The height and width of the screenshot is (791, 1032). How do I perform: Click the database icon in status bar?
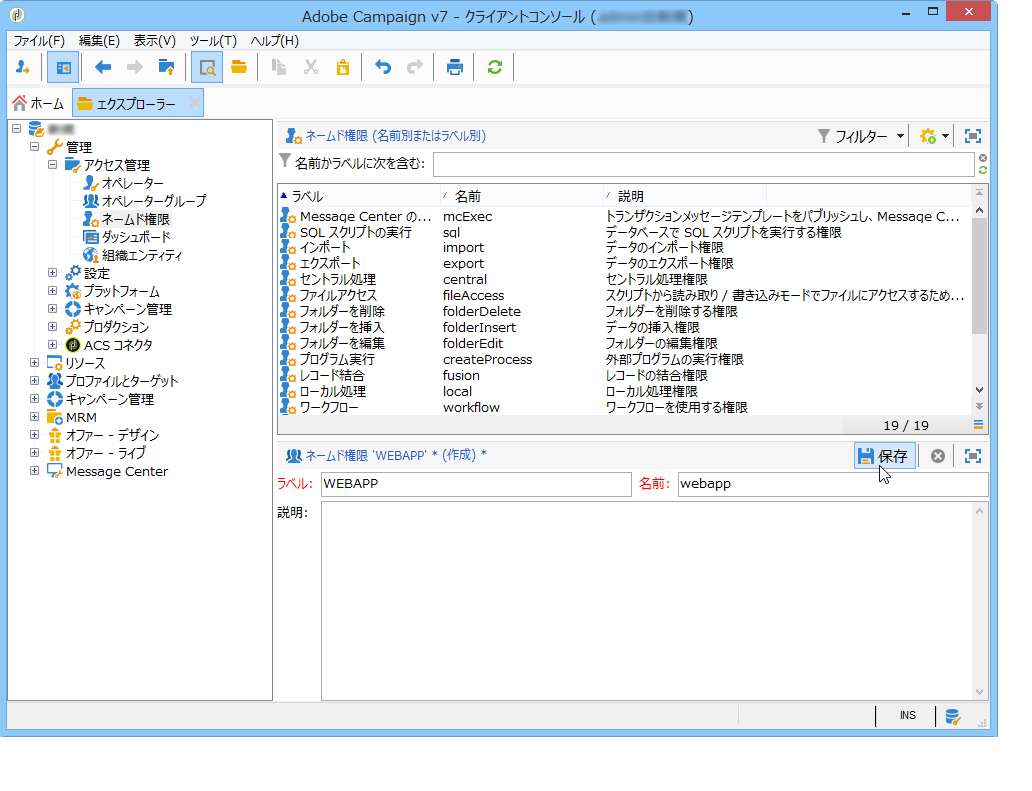pos(952,716)
